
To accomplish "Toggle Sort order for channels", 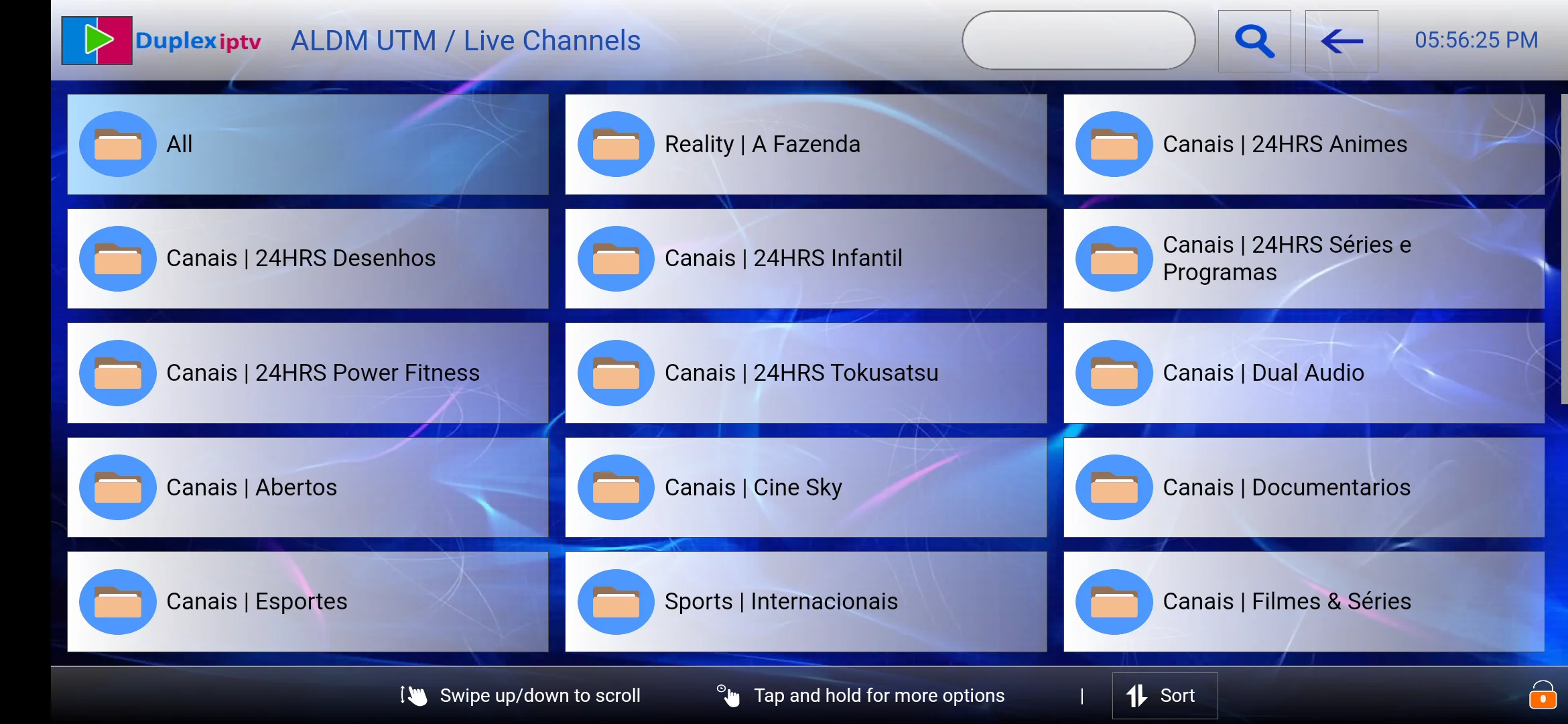I will click(x=1160, y=695).
